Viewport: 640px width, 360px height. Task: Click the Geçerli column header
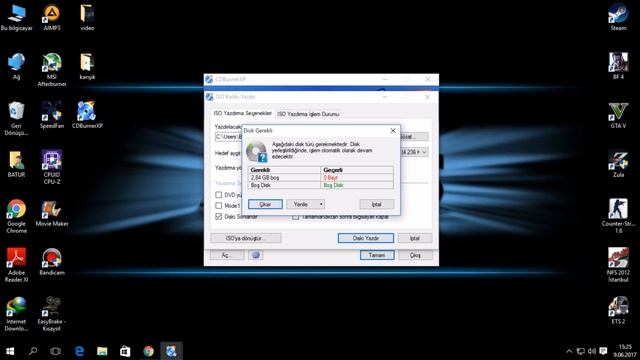click(357, 170)
